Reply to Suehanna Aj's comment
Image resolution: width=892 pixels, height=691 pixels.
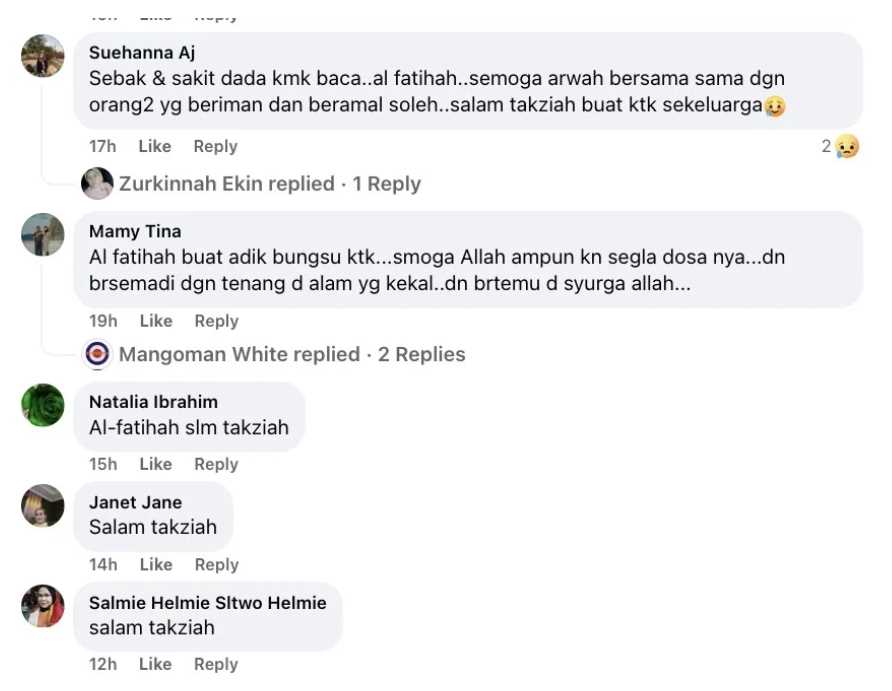(215, 146)
